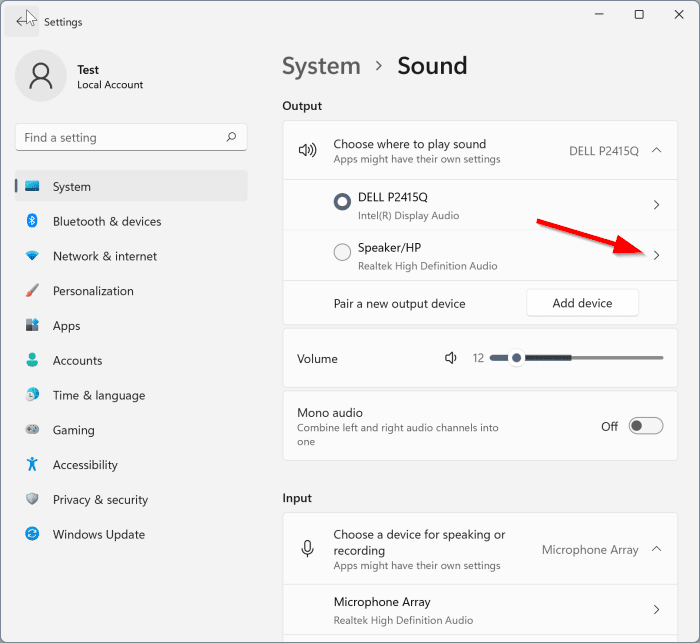Click the output speaker icon beside Choose where to play sound

tap(308, 150)
